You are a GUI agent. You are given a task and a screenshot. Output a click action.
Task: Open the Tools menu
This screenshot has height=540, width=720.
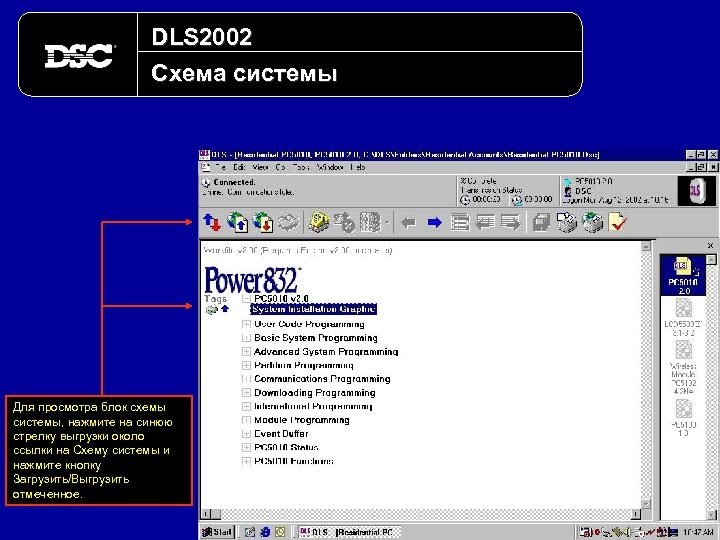pos(301,167)
